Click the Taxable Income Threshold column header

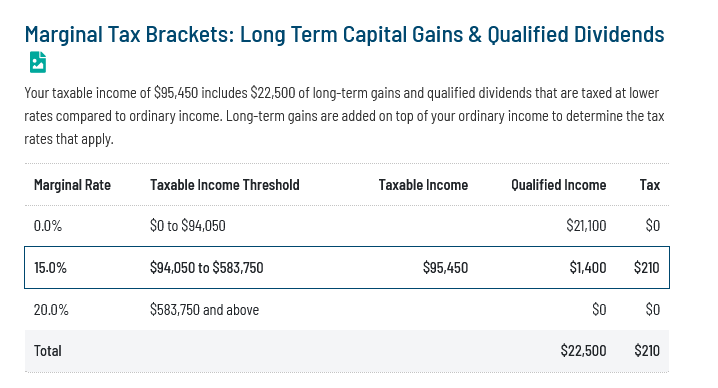(x=225, y=185)
